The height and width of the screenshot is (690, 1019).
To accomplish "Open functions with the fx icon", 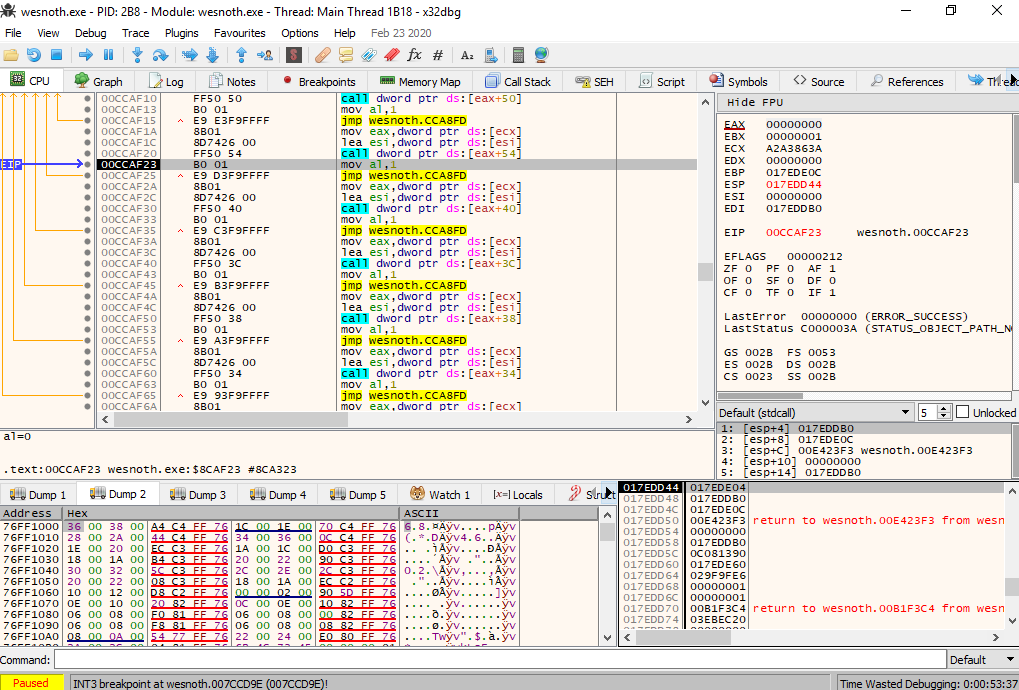I will coord(415,55).
